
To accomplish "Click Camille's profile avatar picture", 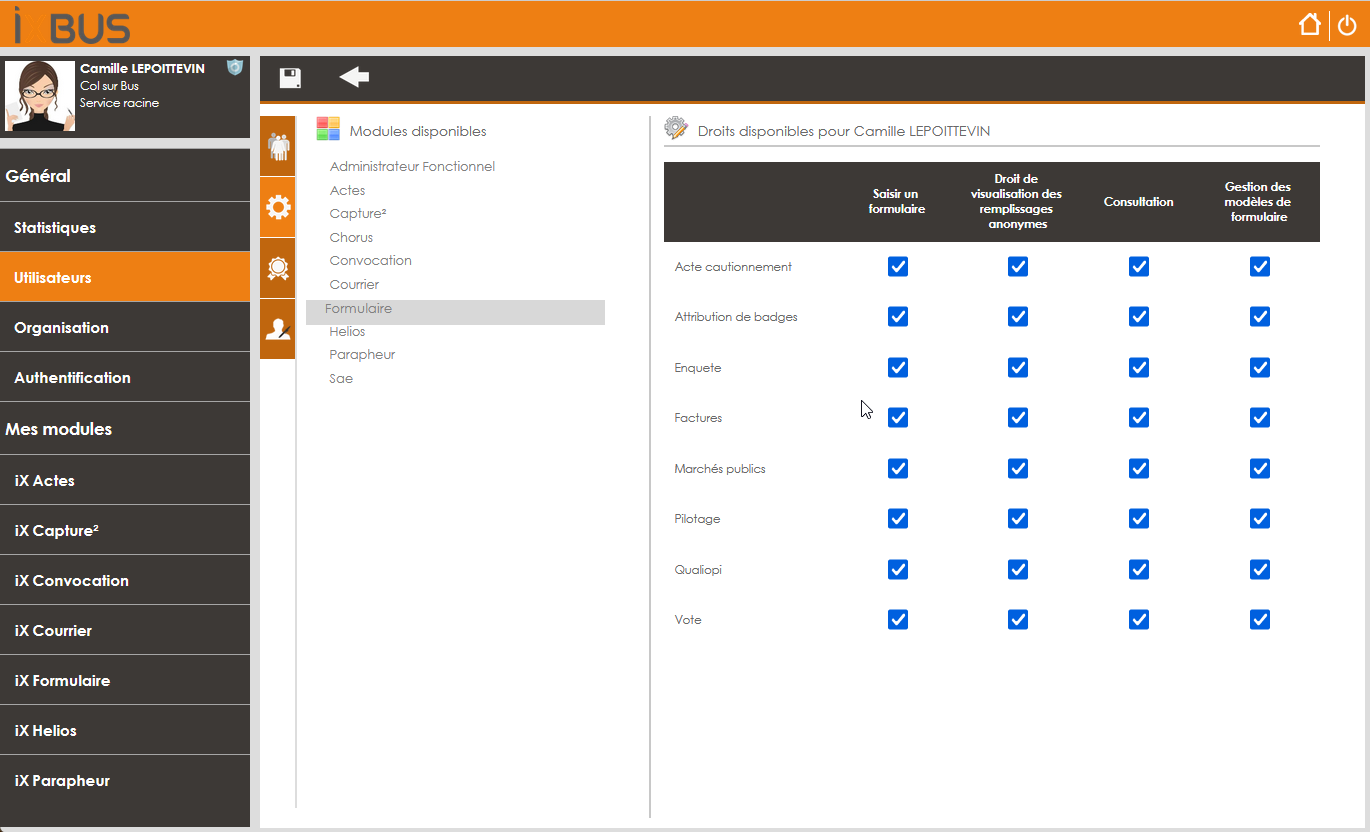I will click(40, 96).
